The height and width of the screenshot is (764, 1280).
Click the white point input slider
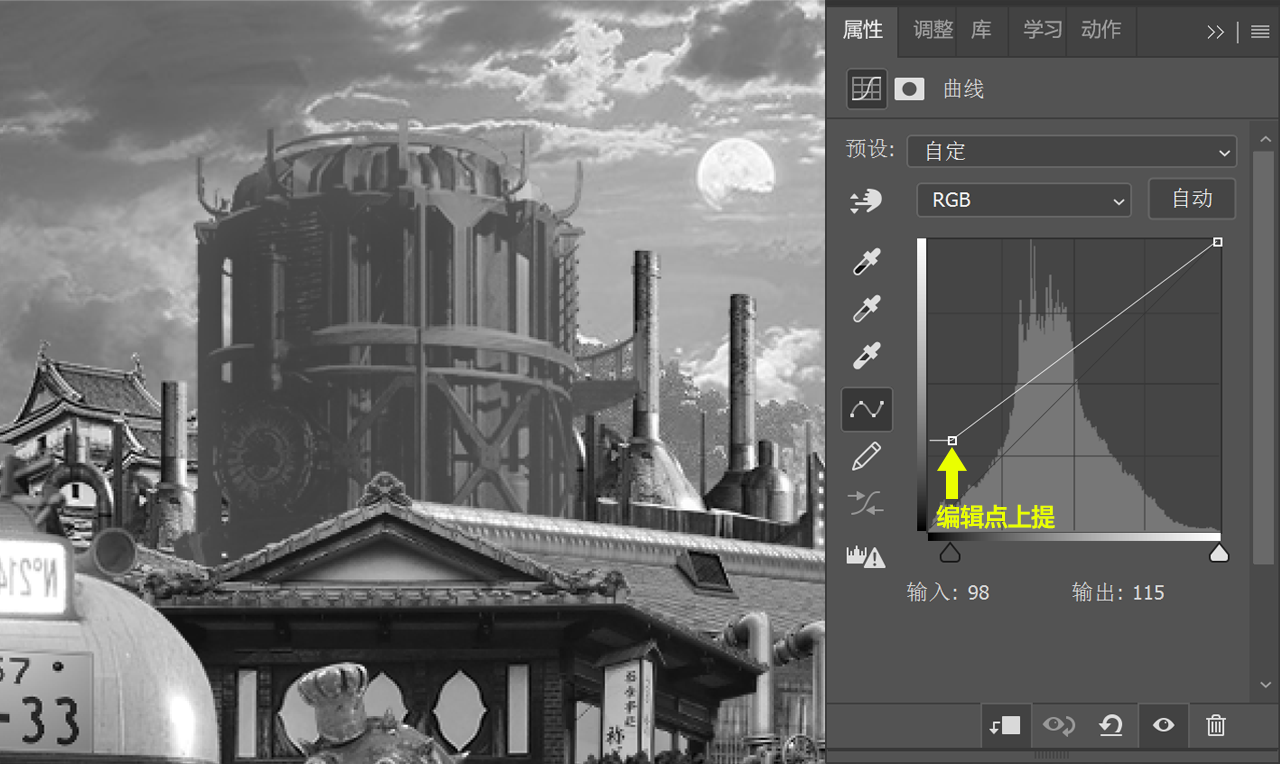[x=1218, y=552]
